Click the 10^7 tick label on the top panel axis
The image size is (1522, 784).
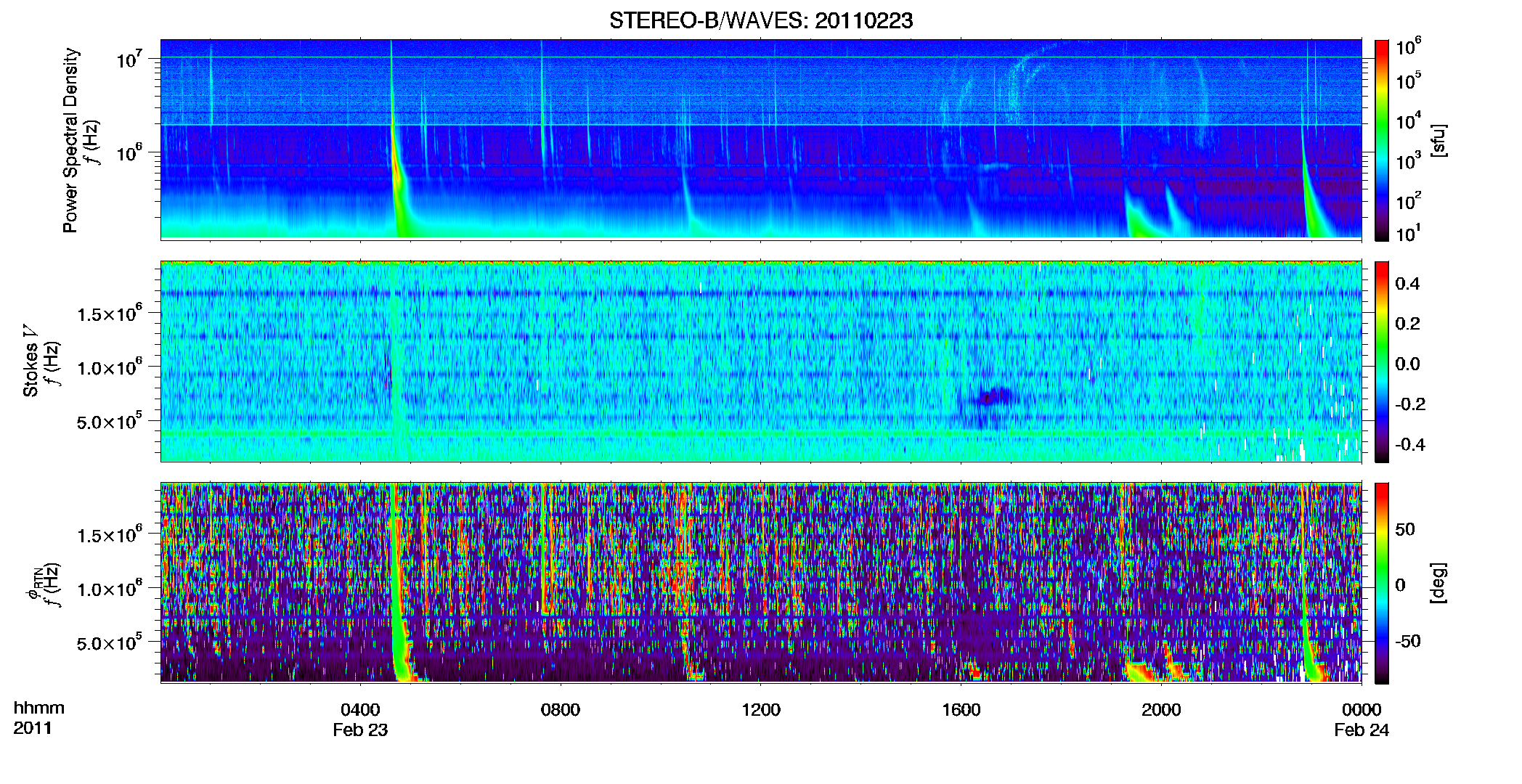point(130,60)
